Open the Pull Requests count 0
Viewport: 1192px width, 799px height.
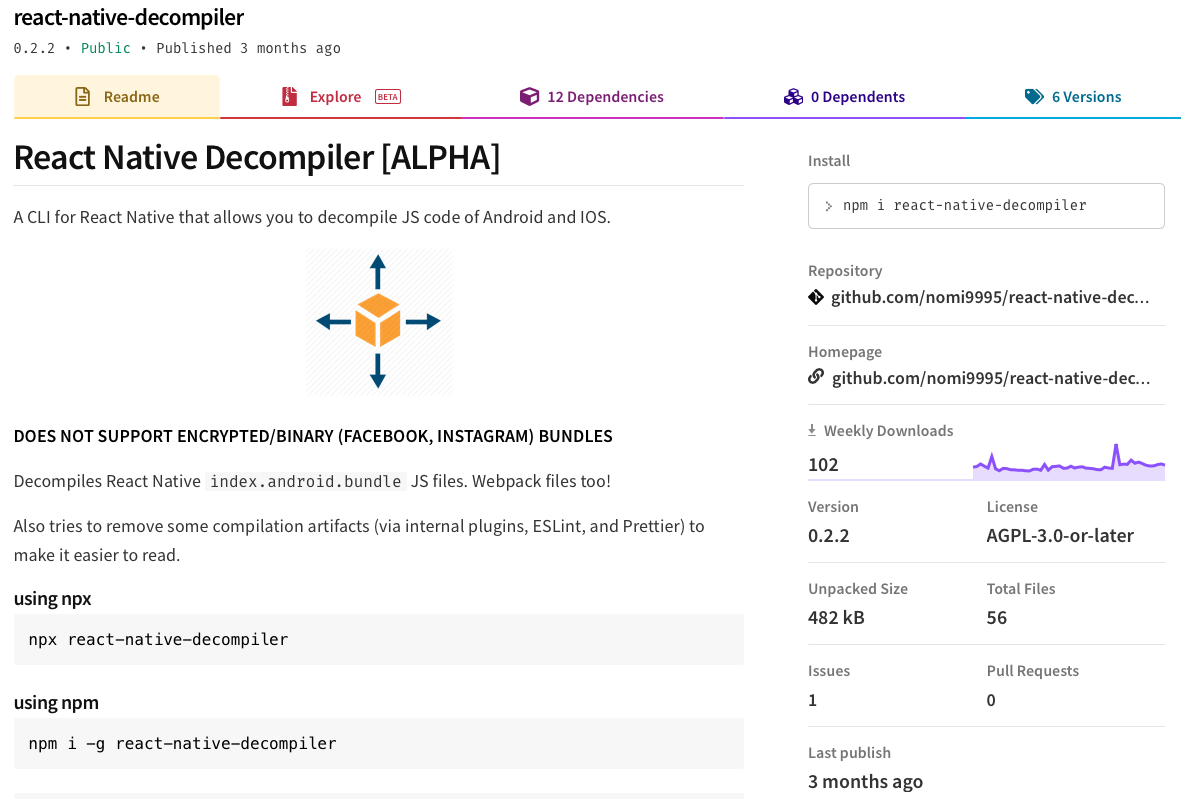(x=991, y=699)
